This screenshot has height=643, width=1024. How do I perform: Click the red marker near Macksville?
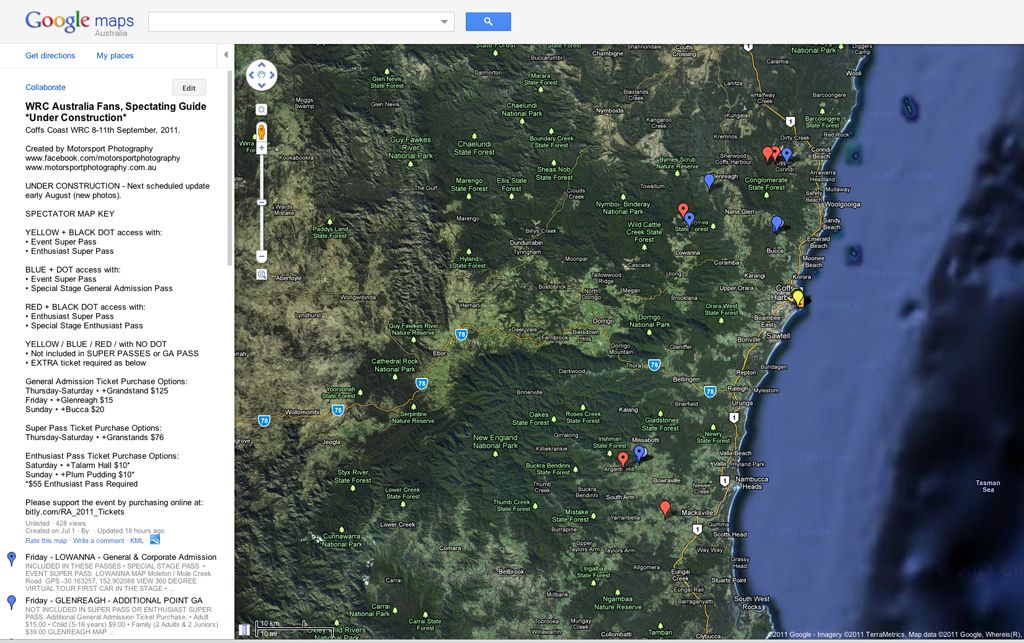[x=665, y=509]
